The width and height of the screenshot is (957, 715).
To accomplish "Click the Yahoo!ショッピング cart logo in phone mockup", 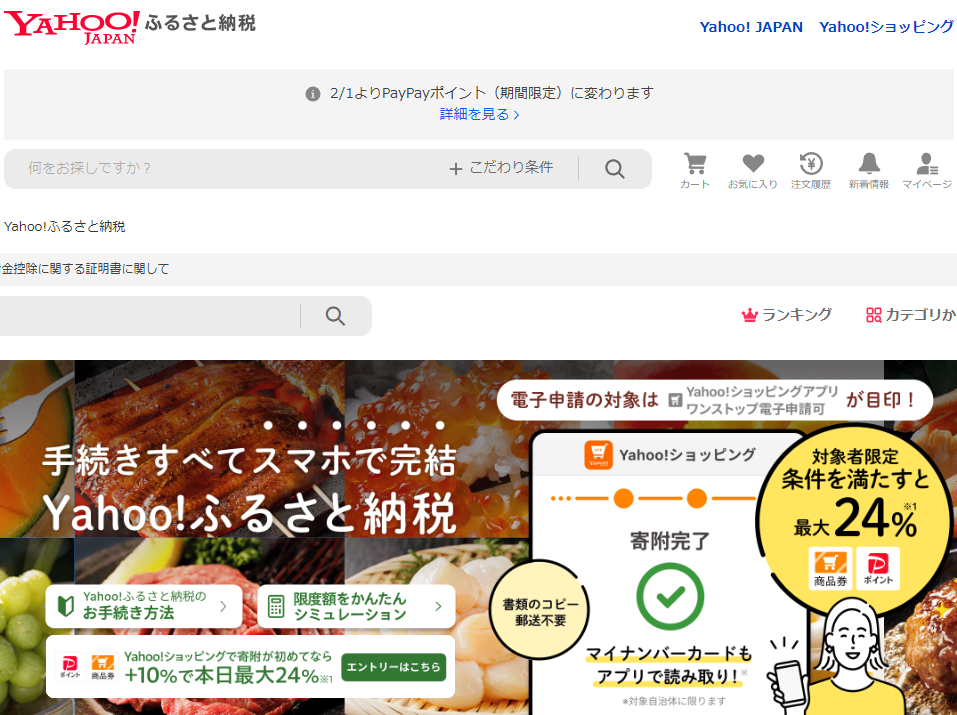I will [x=598, y=455].
